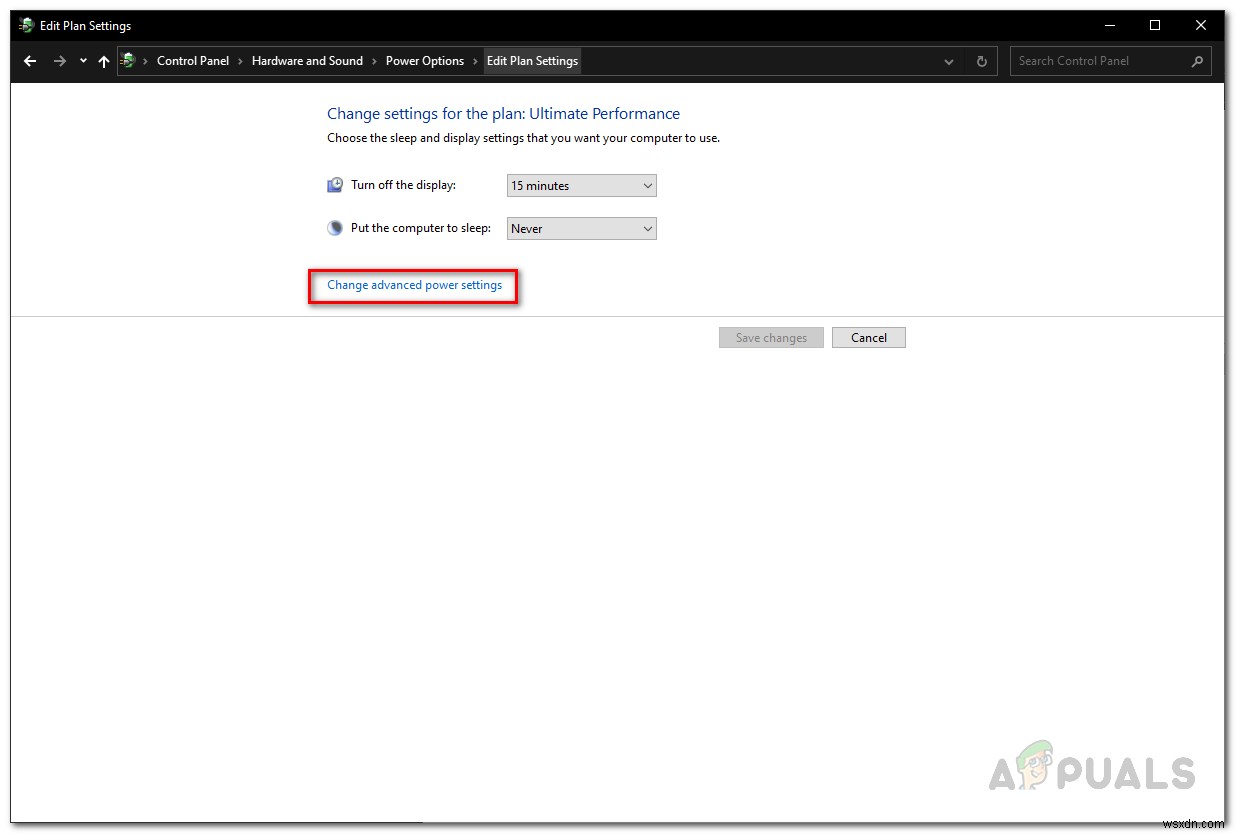Click the Control Panel icon in address bar
1236x834 pixels.
[127, 60]
